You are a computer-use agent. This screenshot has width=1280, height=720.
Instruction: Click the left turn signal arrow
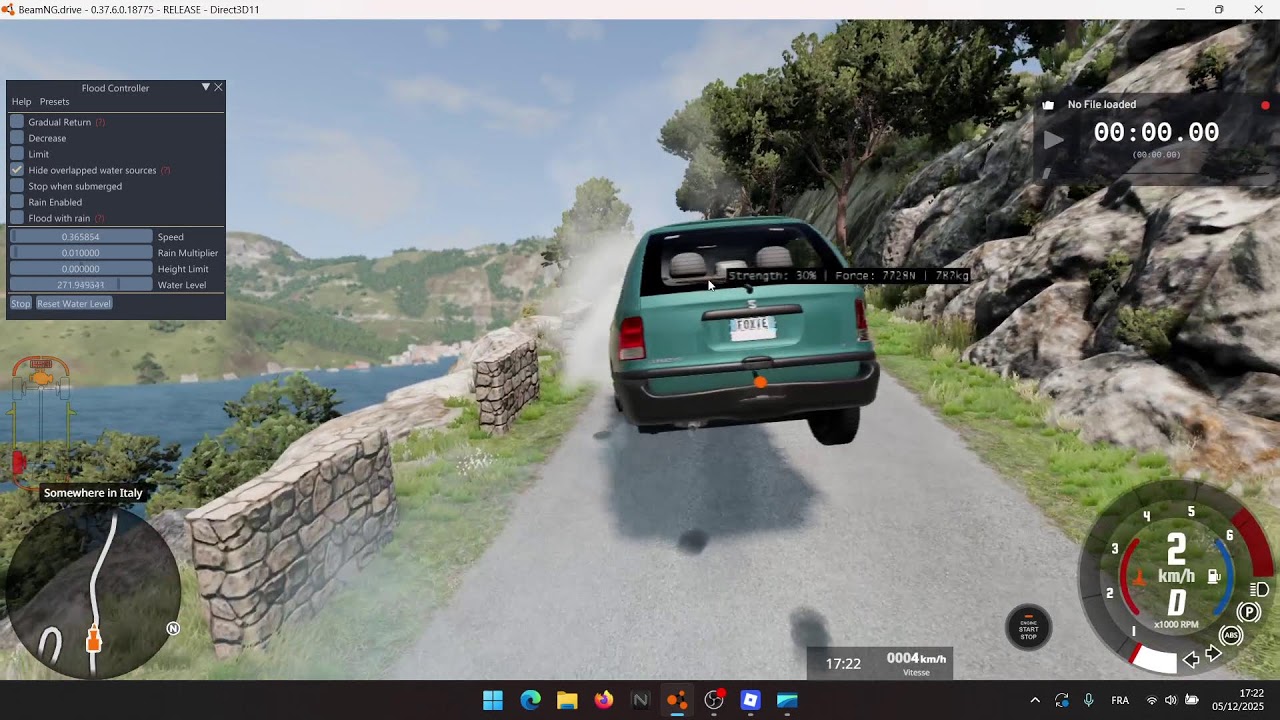pos(1191,659)
